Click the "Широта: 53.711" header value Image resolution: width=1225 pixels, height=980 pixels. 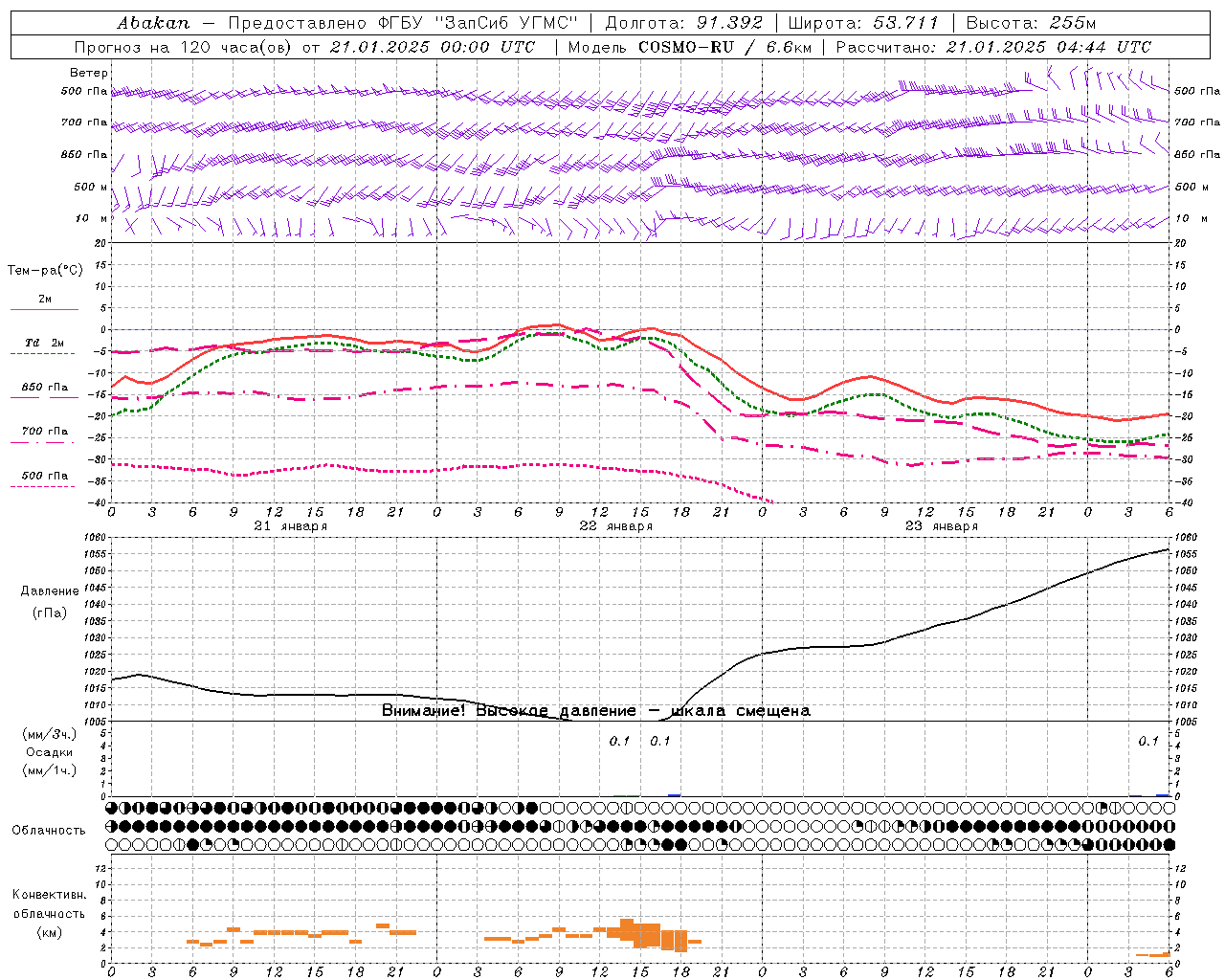point(863,22)
